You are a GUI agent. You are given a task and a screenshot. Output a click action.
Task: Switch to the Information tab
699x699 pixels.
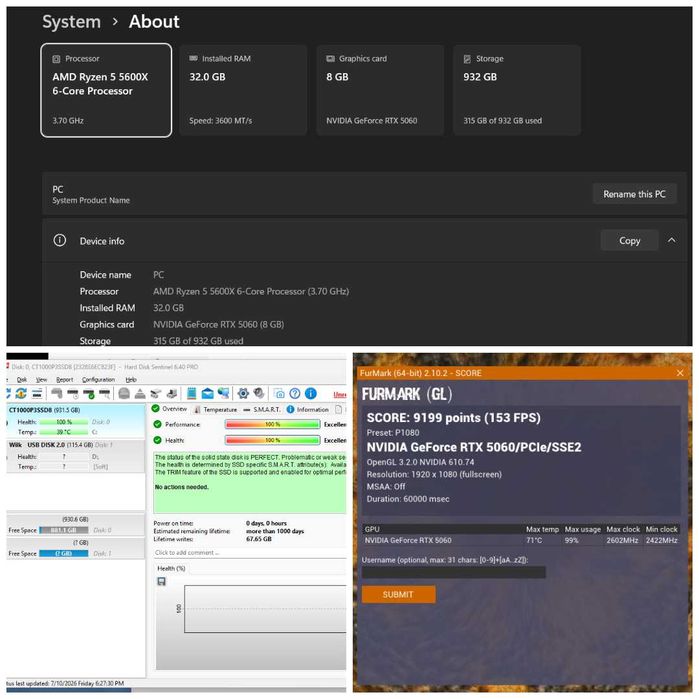308,409
